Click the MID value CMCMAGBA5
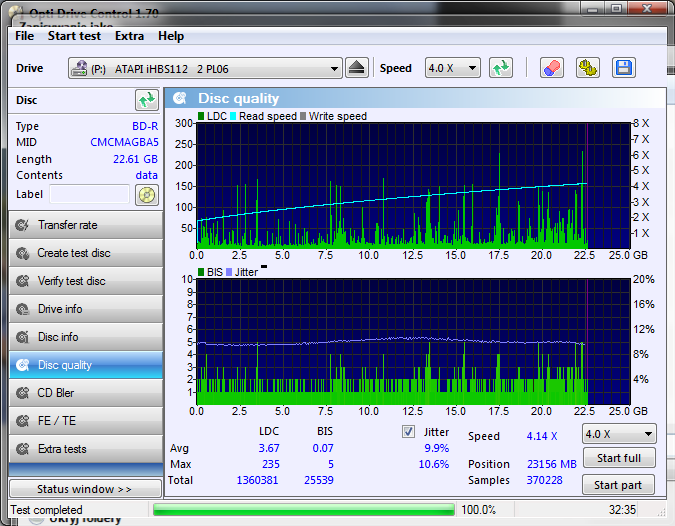The width and height of the screenshot is (675, 526). 124,142
